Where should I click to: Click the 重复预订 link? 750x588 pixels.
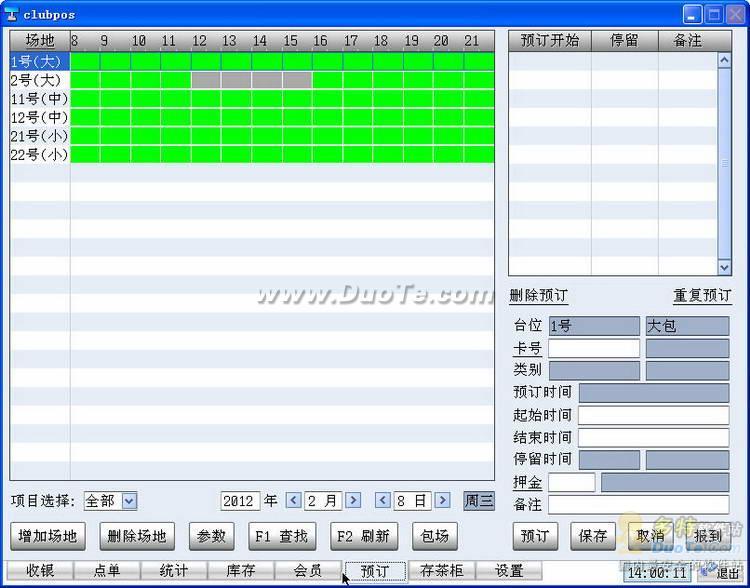tap(702, 296)
